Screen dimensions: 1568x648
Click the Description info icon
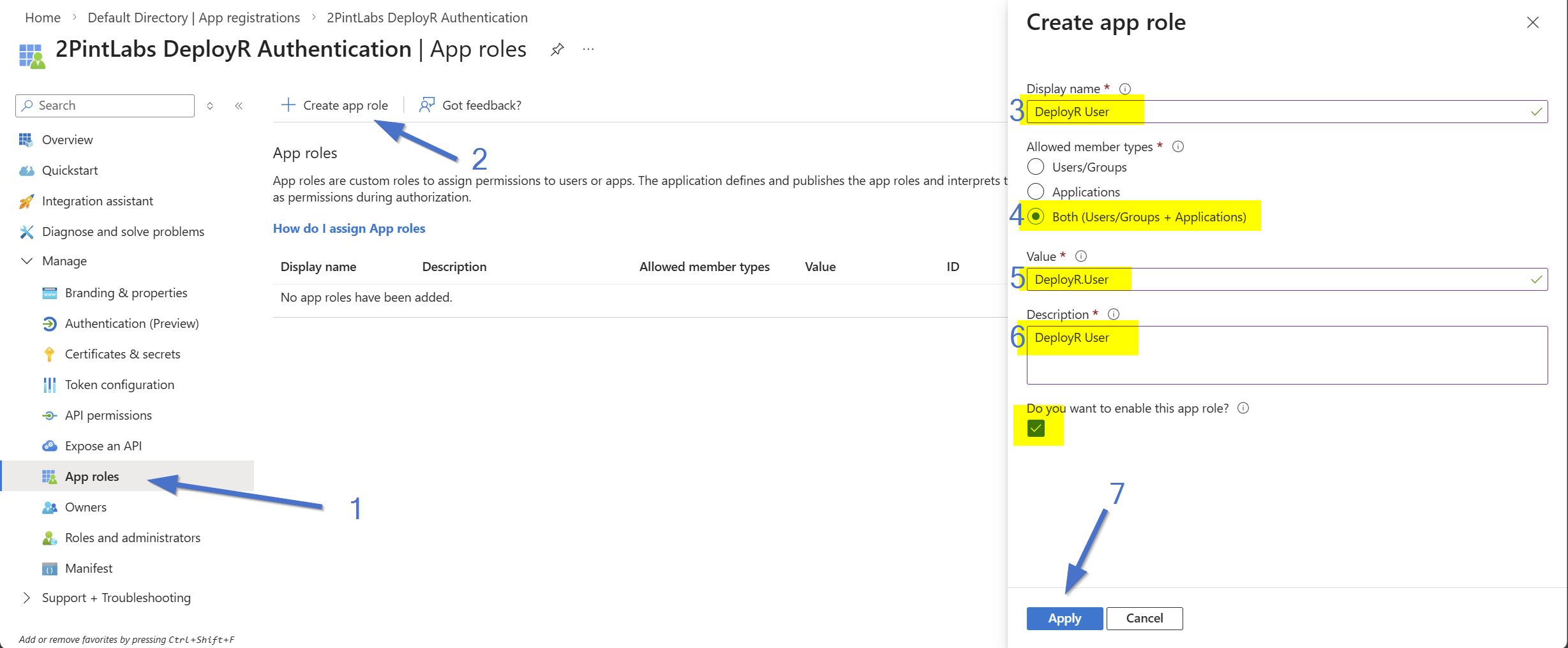pos(1114,314)
